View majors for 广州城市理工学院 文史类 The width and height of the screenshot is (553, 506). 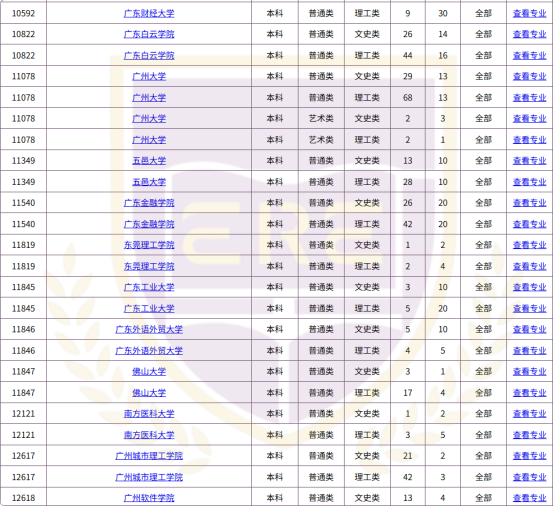tap(529, 456)
